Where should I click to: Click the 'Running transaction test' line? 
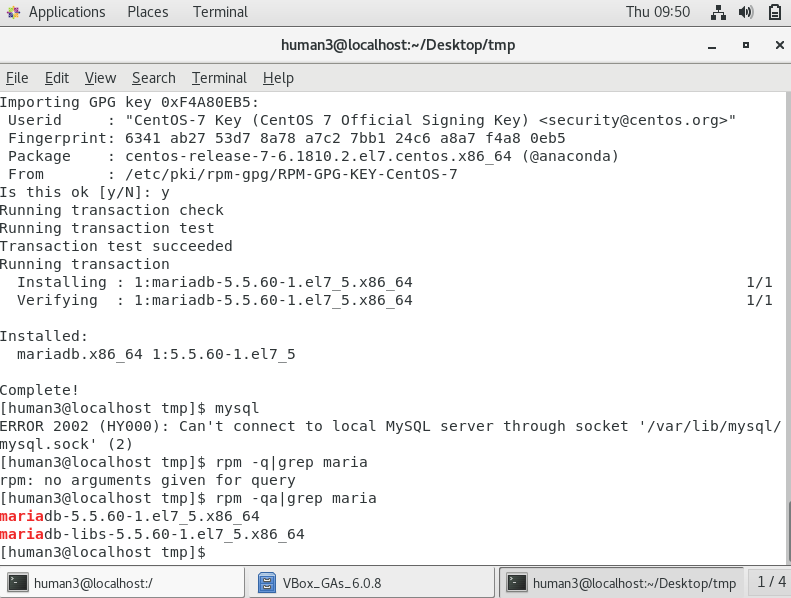point(107,229)
